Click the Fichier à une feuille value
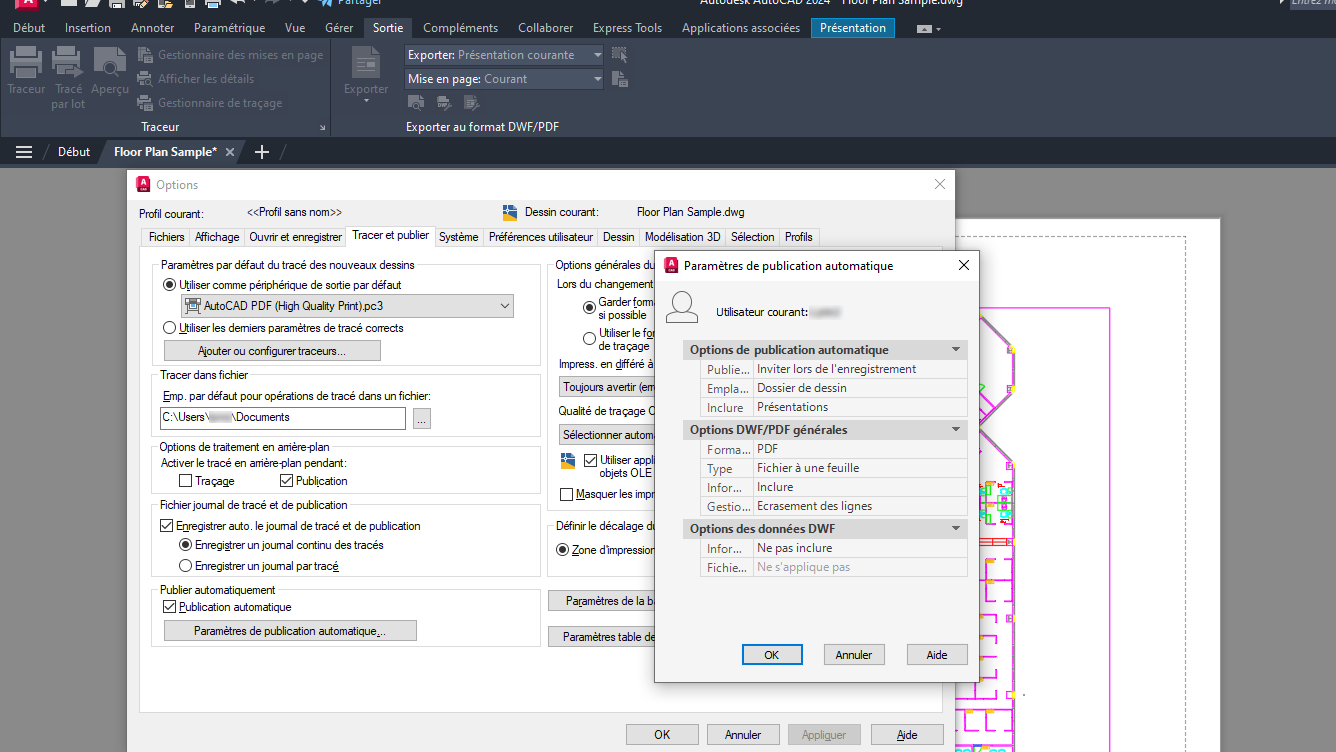This screenshot has height=752, width=1336. tap(860, 468)
